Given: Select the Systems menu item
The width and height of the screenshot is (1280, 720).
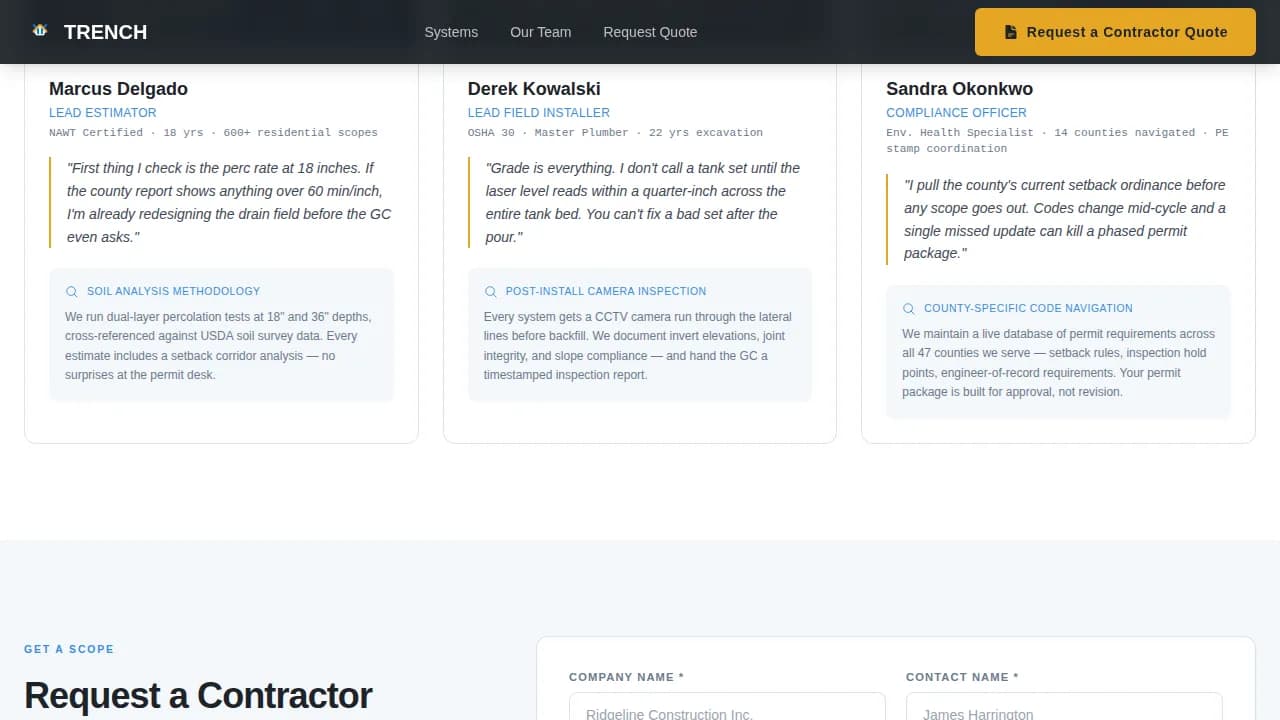Looking at the screenshot, I should tap(451, 32).
